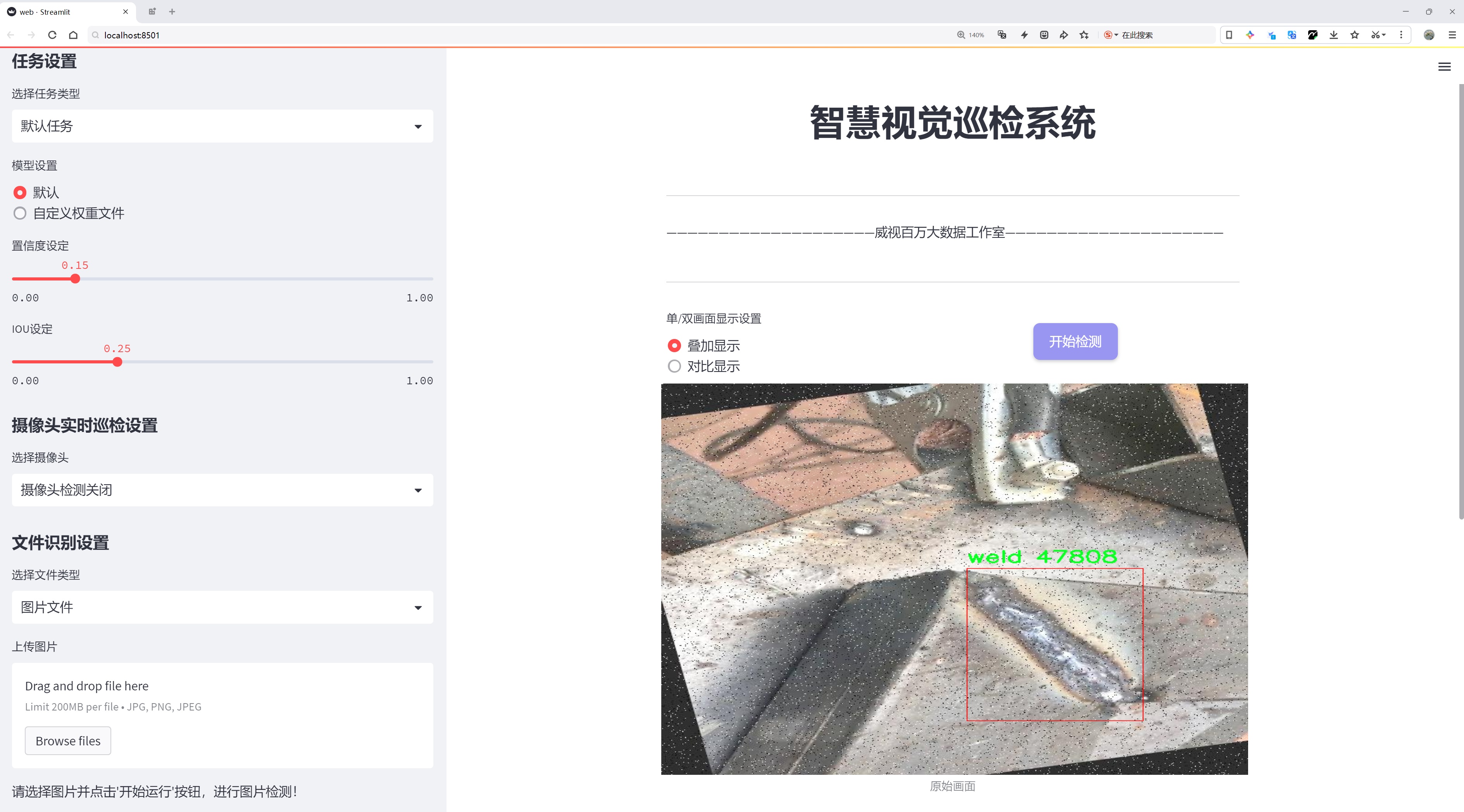Open the bookmarks star in toolbar

pyautogui.click(x=1355, y=35)
